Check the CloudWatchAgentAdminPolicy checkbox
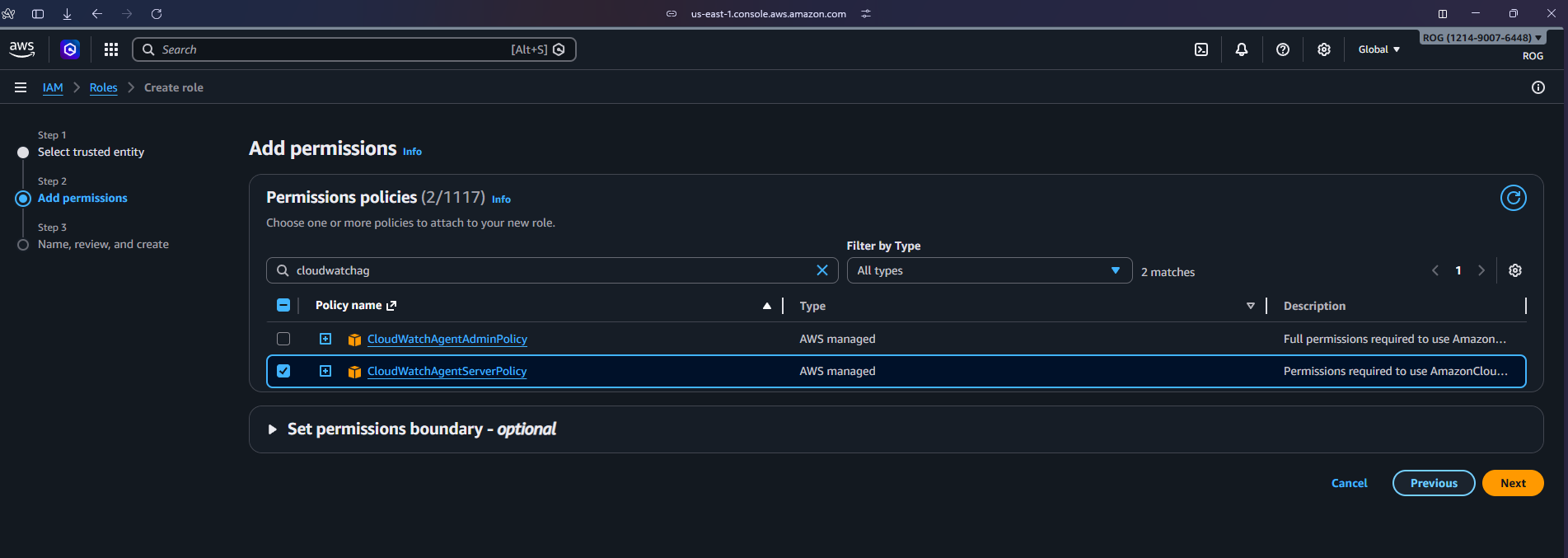The image size is (1568, 558). click(283, 339)
